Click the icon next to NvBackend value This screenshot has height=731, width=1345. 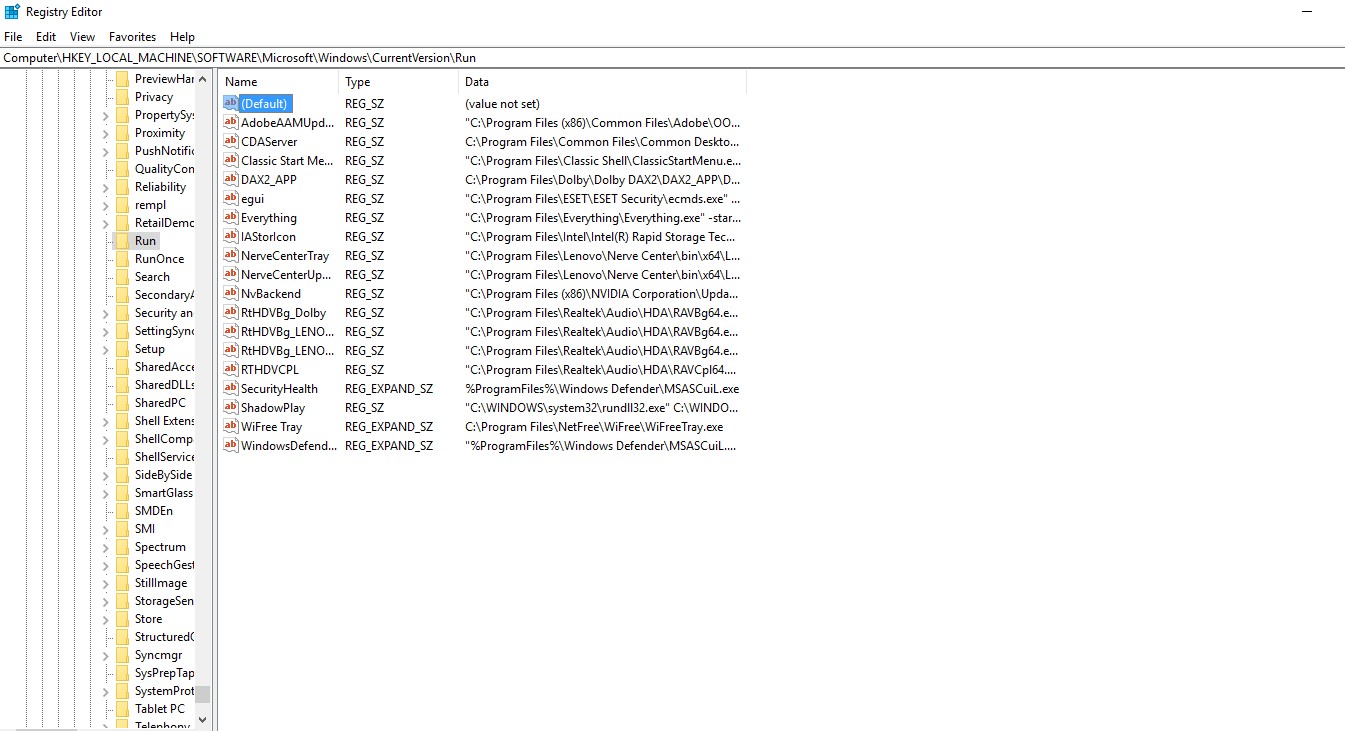click(231, 293)
